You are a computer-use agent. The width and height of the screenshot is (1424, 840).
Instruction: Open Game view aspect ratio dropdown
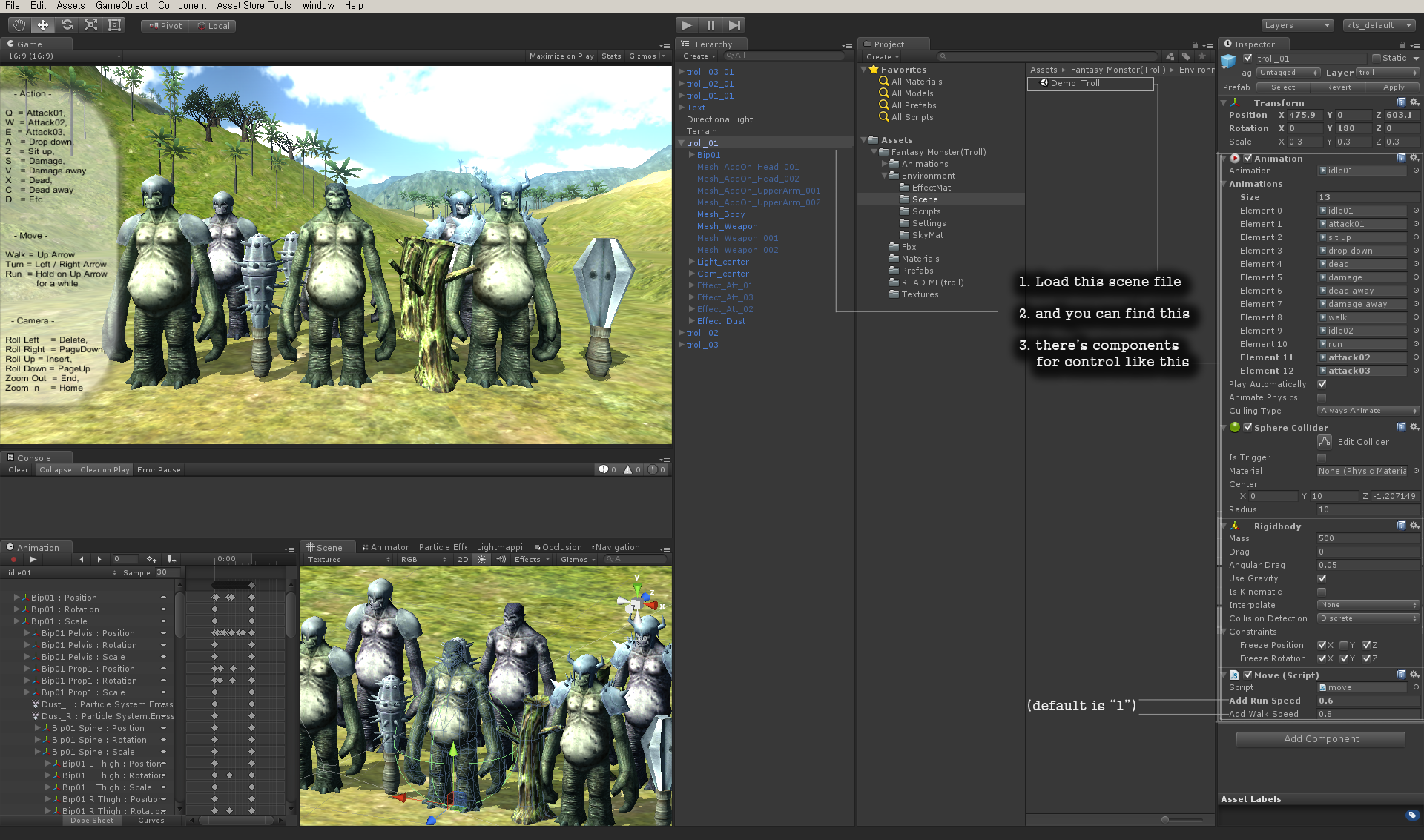click(63, 56)
